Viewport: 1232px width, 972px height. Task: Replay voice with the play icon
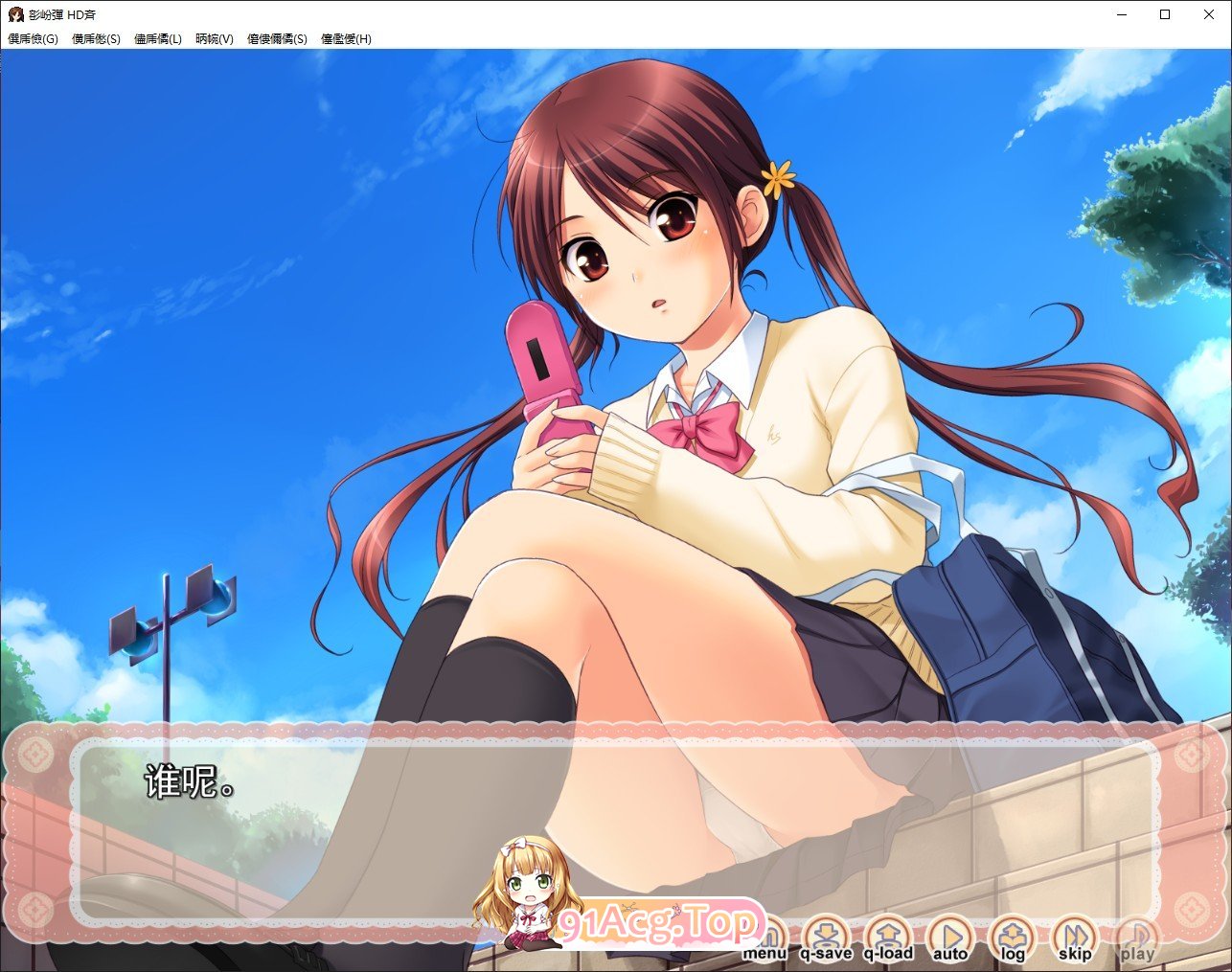pos(1137,938)
